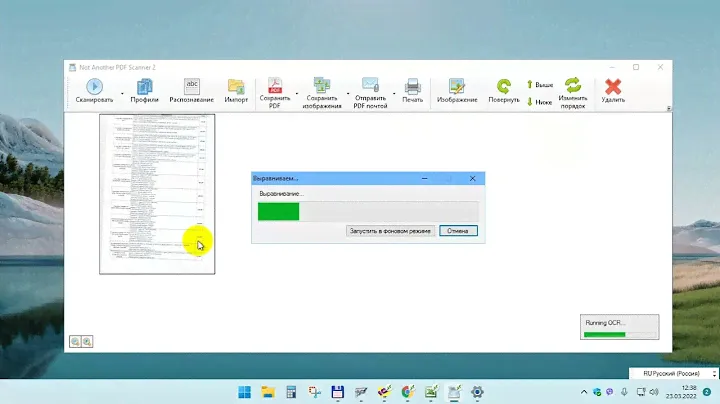The image size is (720, 404).
Task: Click the Сохранить изображения icon
Action: (322, 86)
